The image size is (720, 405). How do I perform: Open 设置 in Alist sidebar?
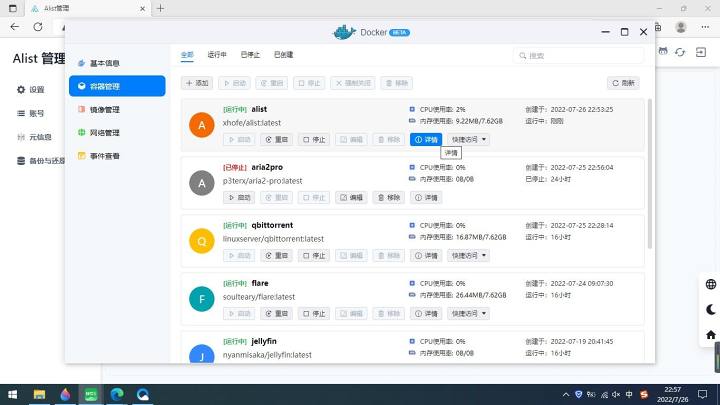click(x=31, y=90)
